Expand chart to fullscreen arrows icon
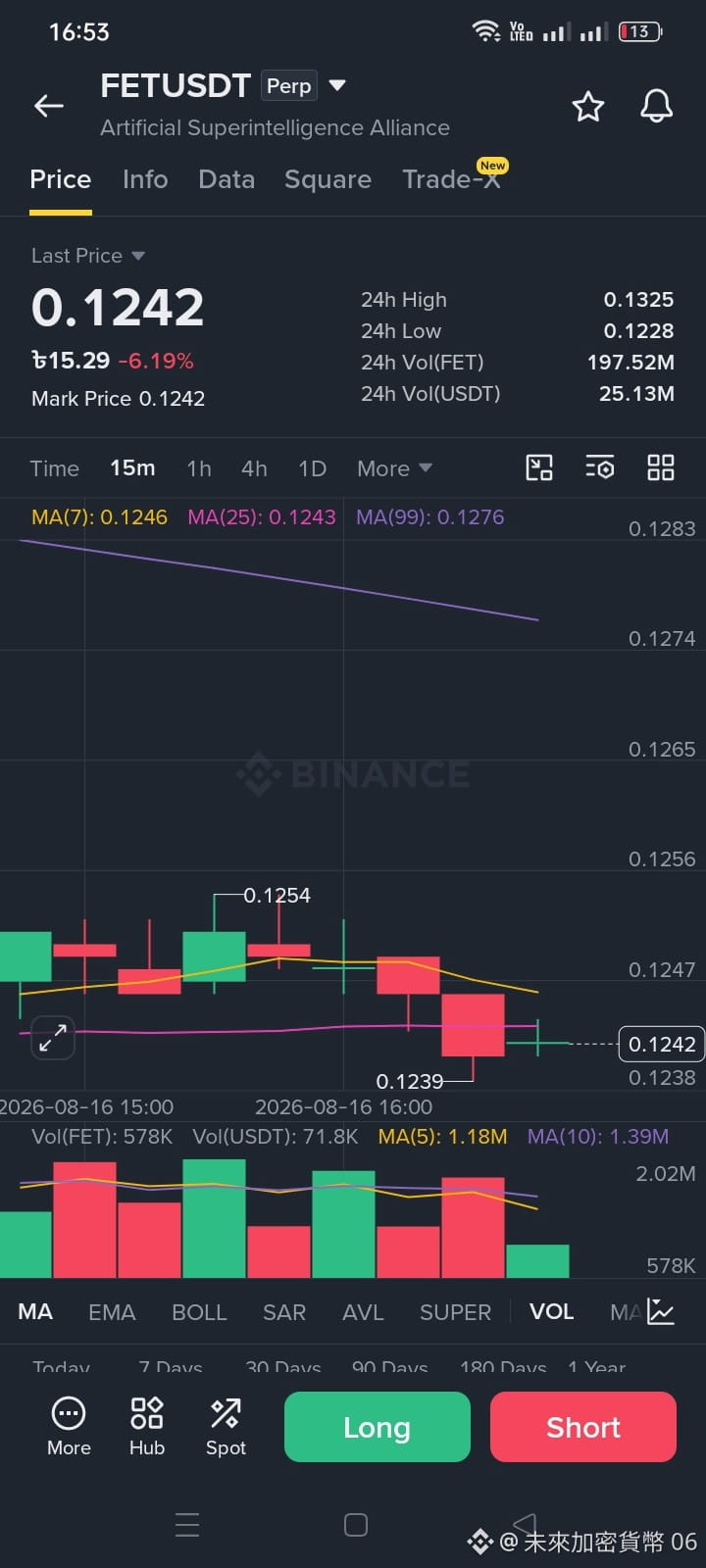The image size is (706, 1568). point(53,1038)
